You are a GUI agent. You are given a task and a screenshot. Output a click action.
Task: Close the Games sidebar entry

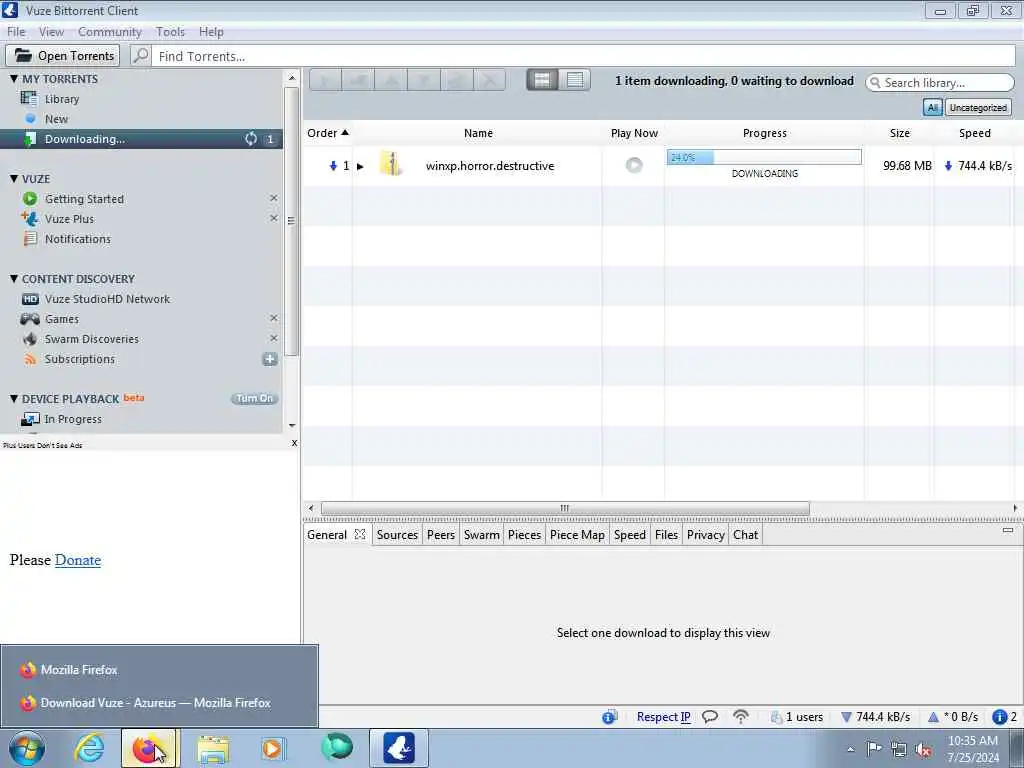[274, 318]
